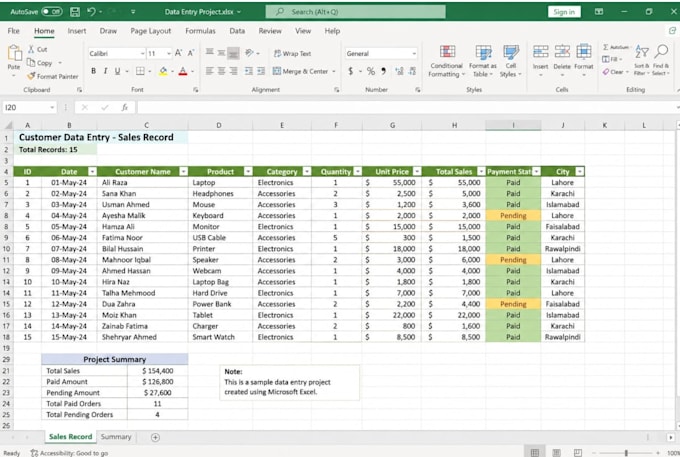Expand the Name Box dropdown arrow
680x457 pixels.
[x=52, y=108]
